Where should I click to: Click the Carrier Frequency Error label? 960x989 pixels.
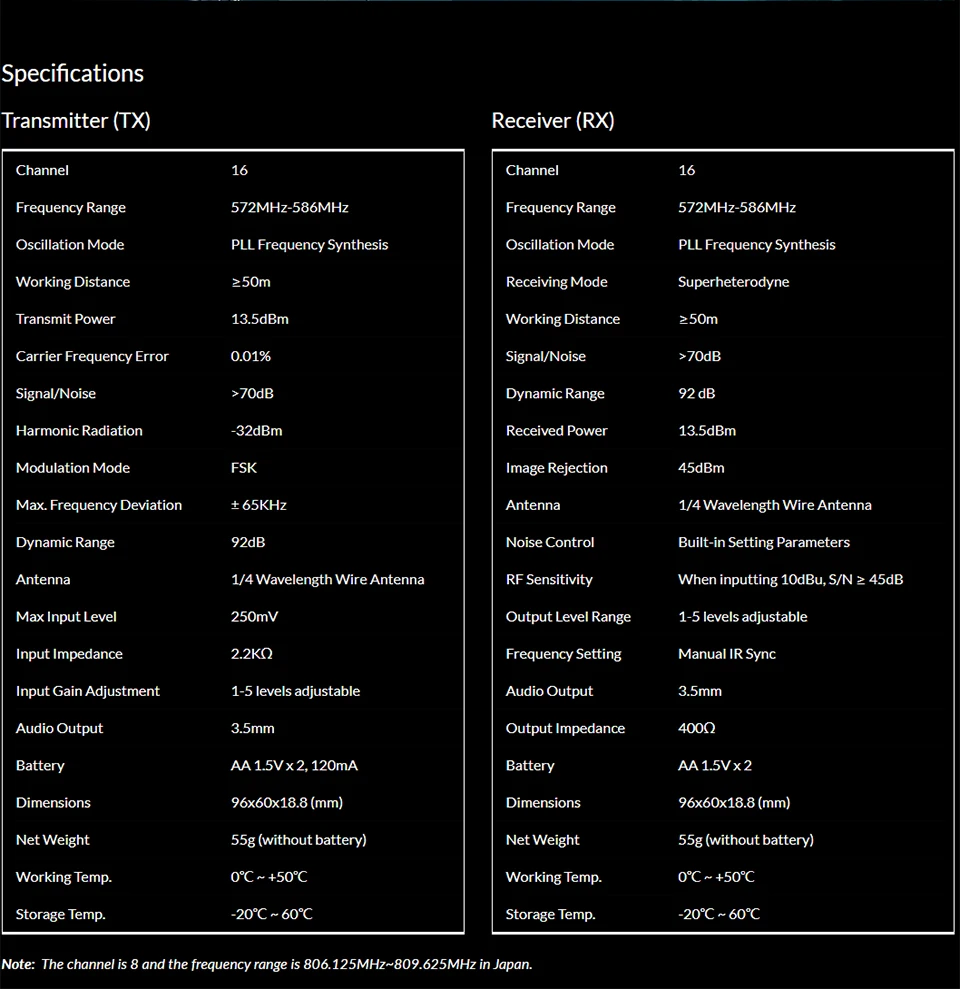[x=92, y=356]
